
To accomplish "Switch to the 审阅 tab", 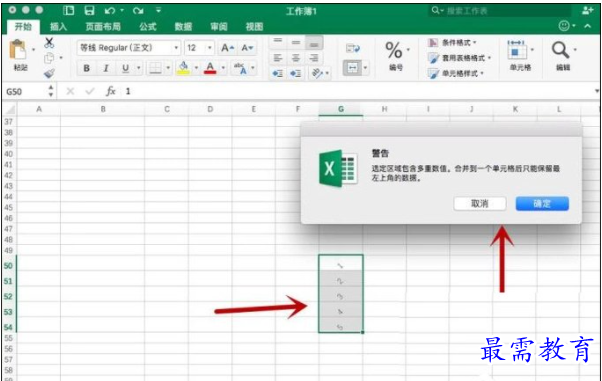I will tap(219, 27).
